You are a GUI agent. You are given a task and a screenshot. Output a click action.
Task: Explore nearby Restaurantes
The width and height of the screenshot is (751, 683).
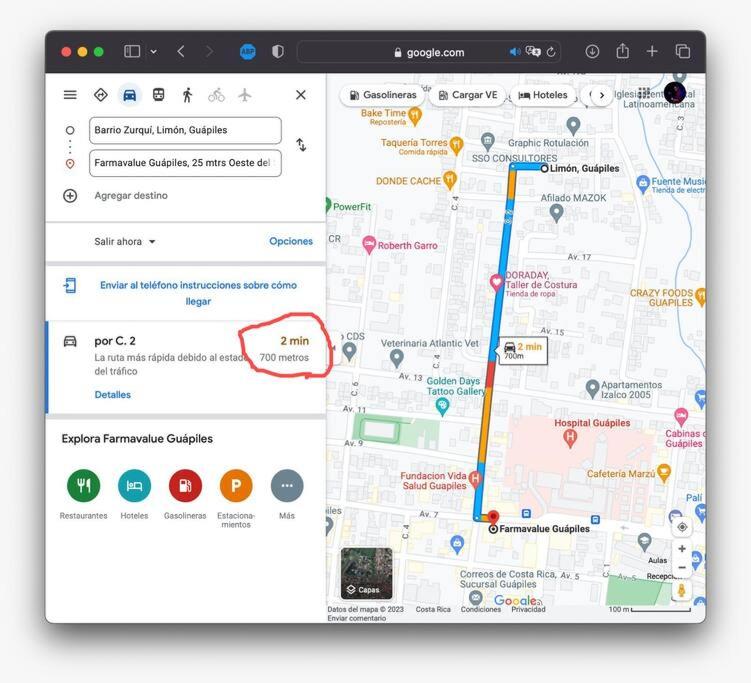tap(83, 494)
